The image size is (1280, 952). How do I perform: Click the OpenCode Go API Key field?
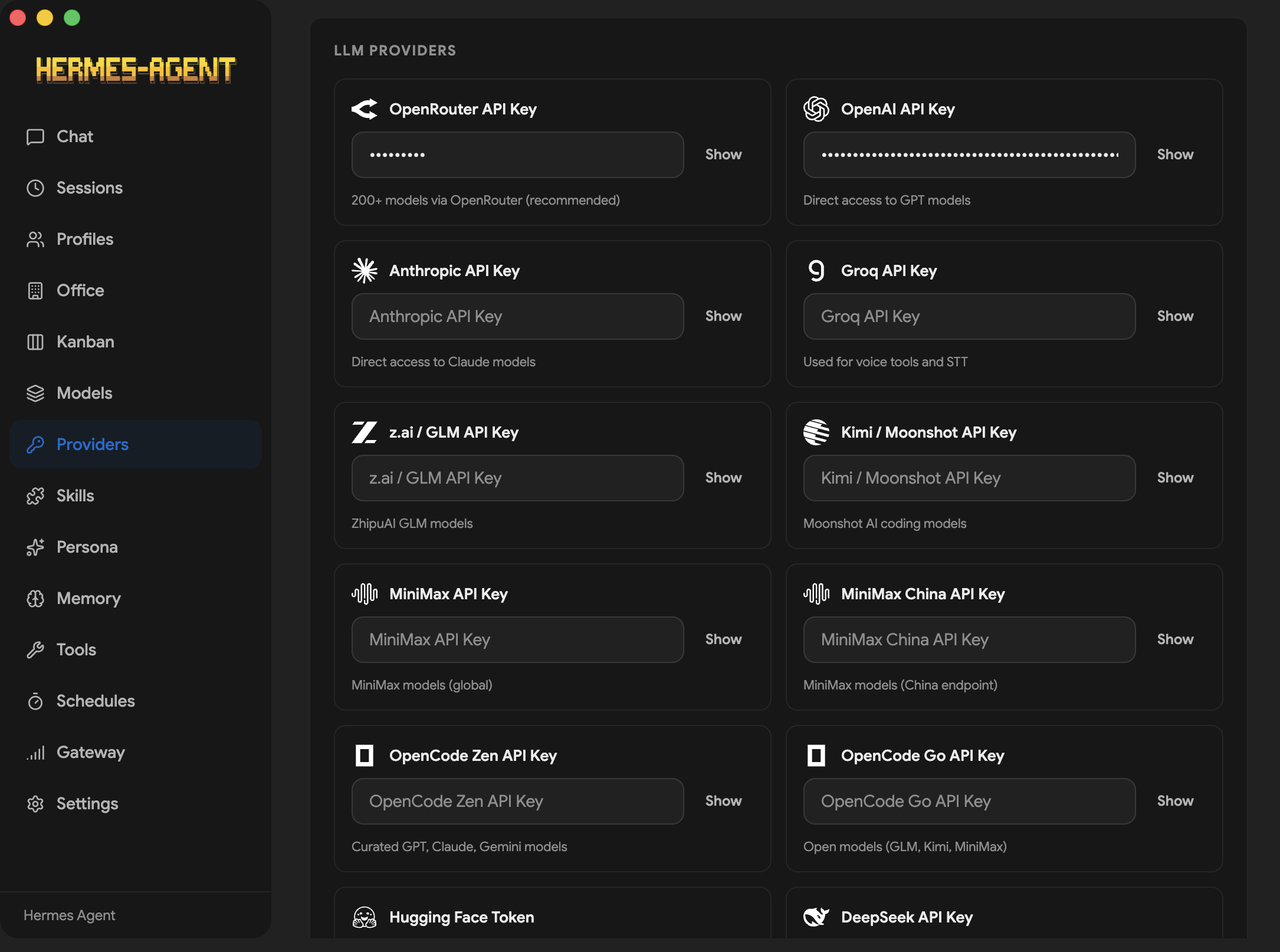point(970,801)
